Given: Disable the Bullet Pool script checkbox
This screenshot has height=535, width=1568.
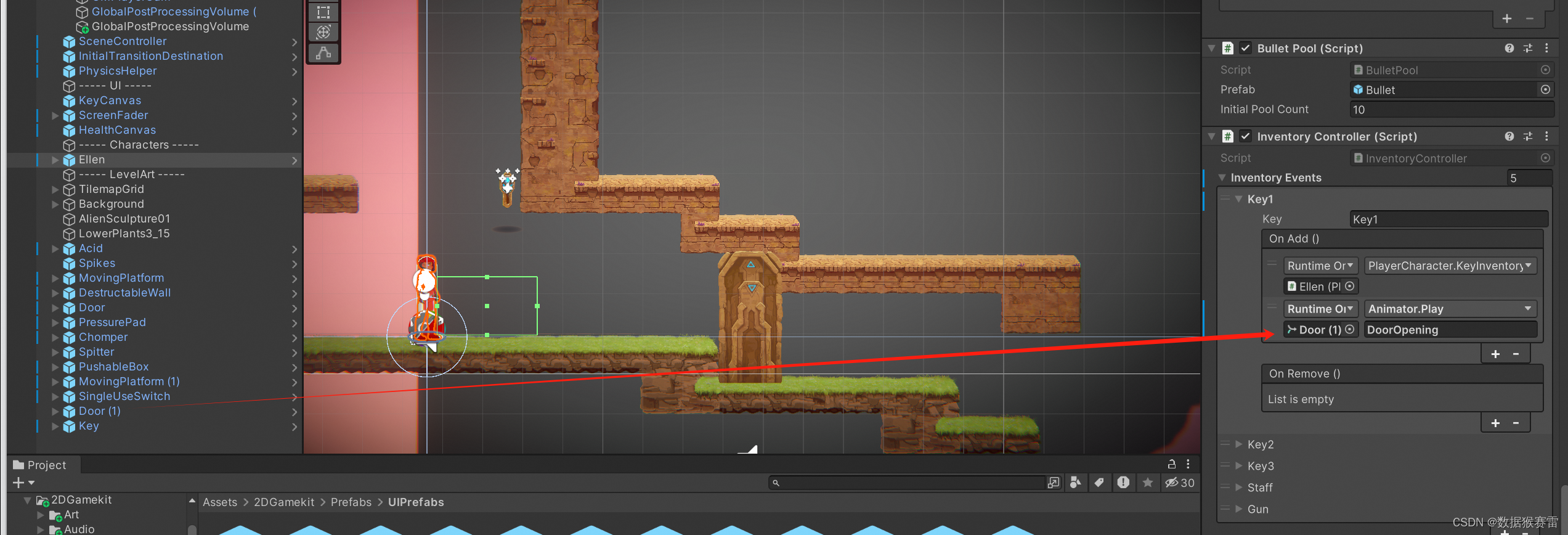Looking at the screenshot, I should click(x=1245, y=48).
